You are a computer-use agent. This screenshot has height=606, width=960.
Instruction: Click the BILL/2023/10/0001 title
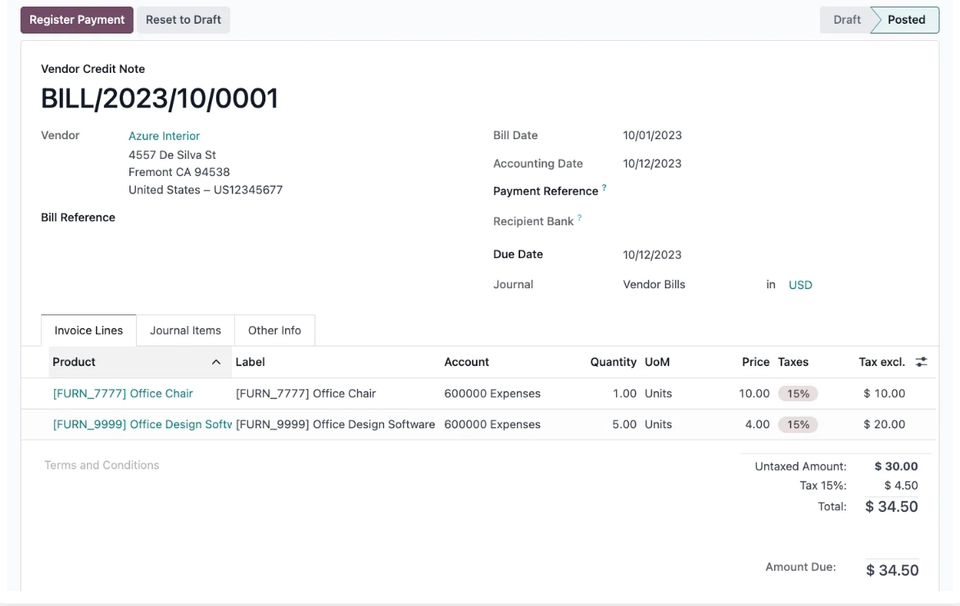[x=160, y=99]
